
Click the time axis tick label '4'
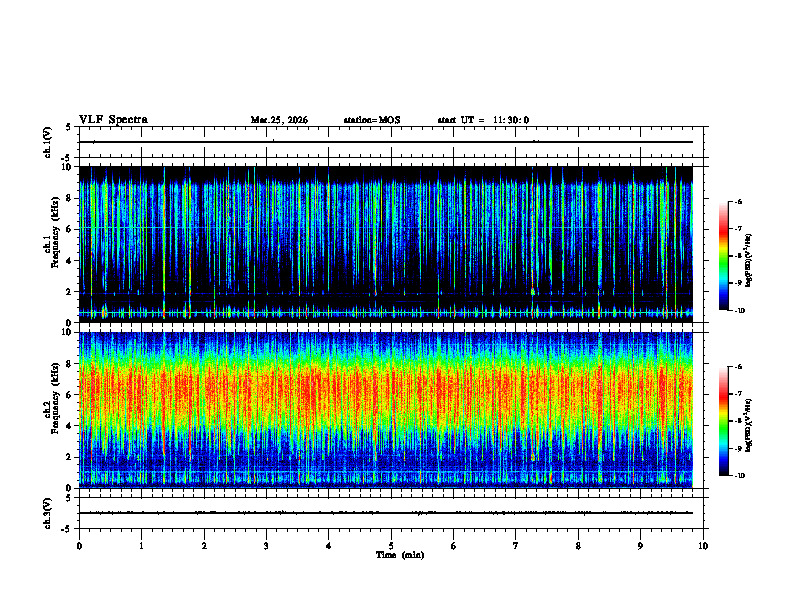(329, 546)
